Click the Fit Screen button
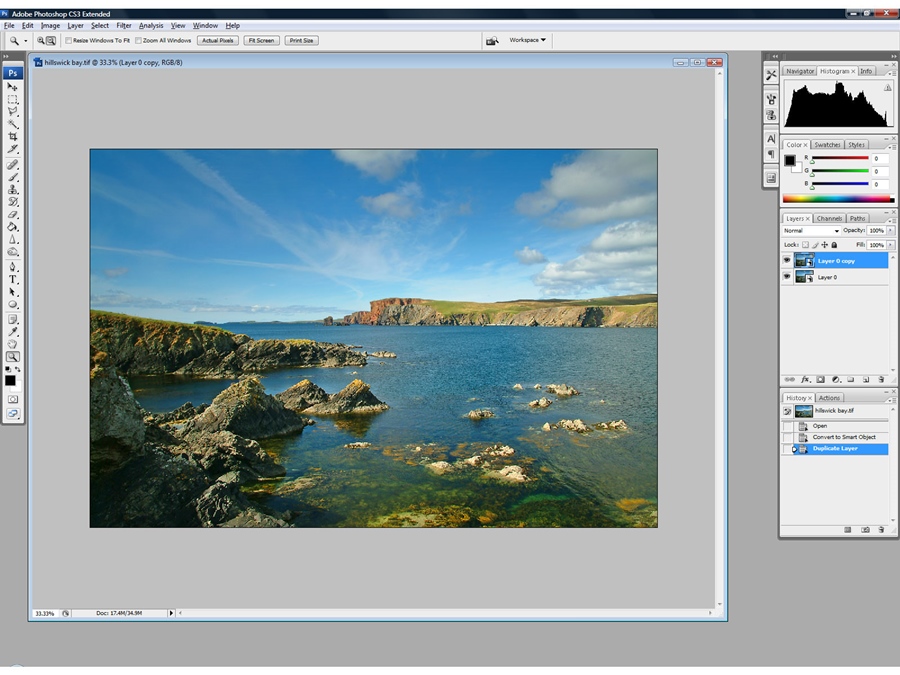Screen dimensions: 900x675 (261, 41)
